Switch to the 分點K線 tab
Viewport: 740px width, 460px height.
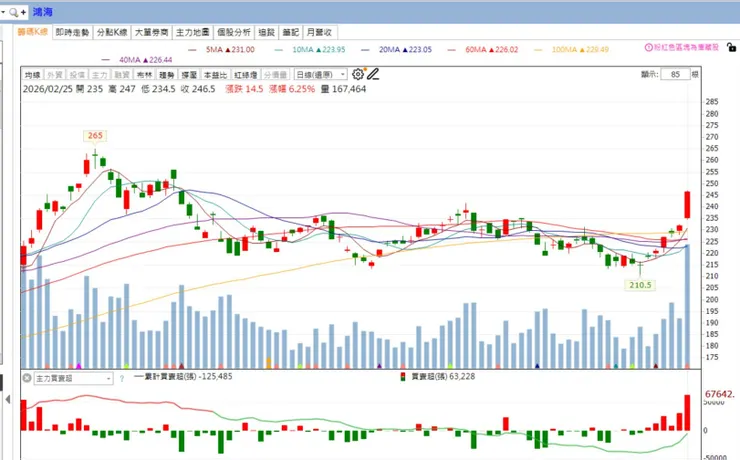[x=112, y=32]
